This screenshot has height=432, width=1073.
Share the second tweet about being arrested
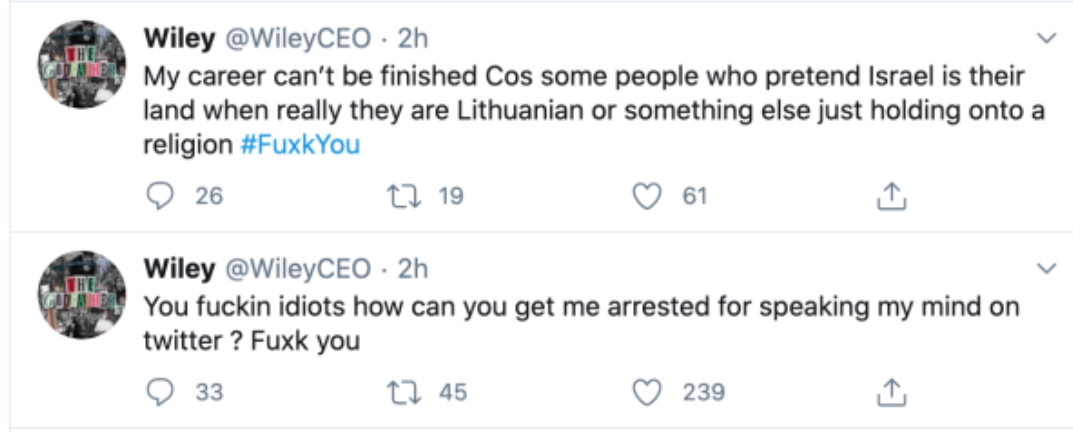[x=892, y=393]
